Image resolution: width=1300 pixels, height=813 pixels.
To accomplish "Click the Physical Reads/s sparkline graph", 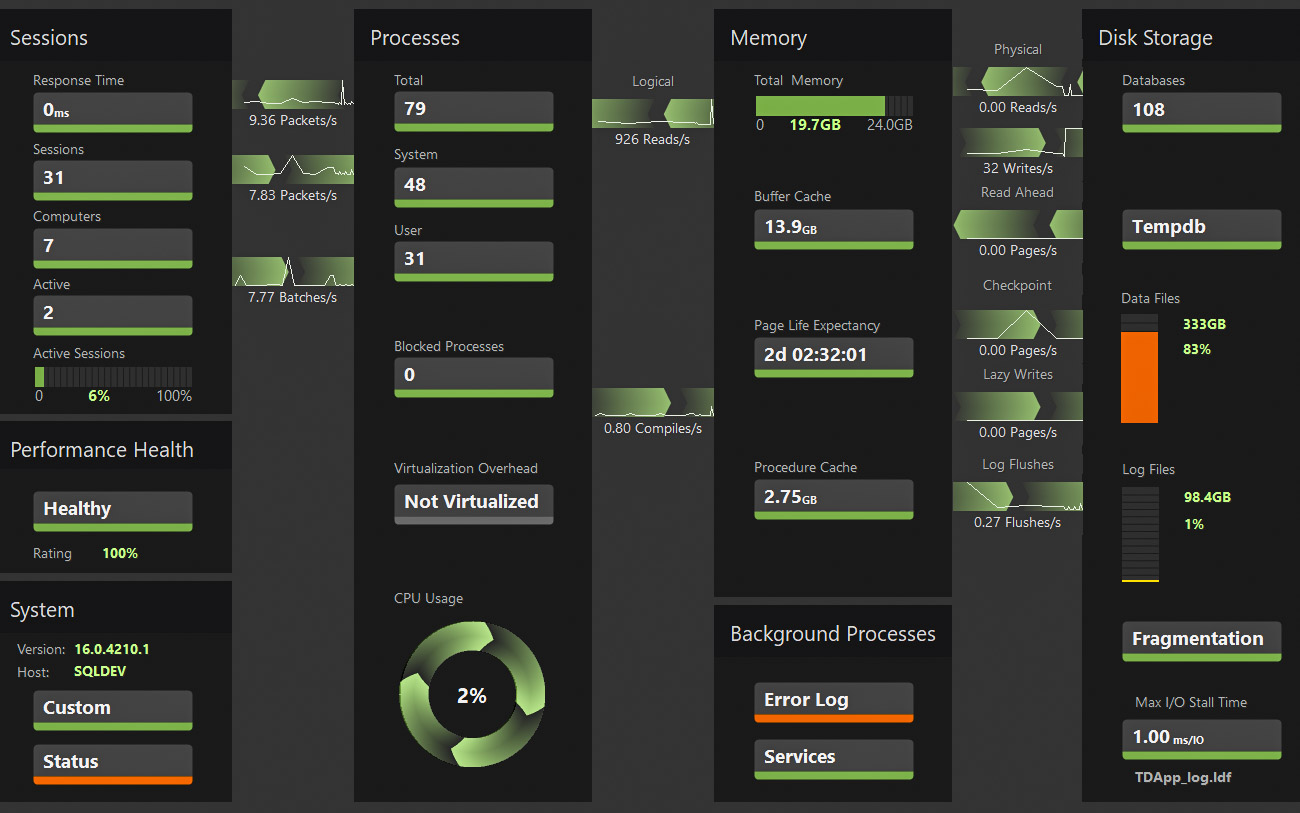I will click(x=1017, y=81).
